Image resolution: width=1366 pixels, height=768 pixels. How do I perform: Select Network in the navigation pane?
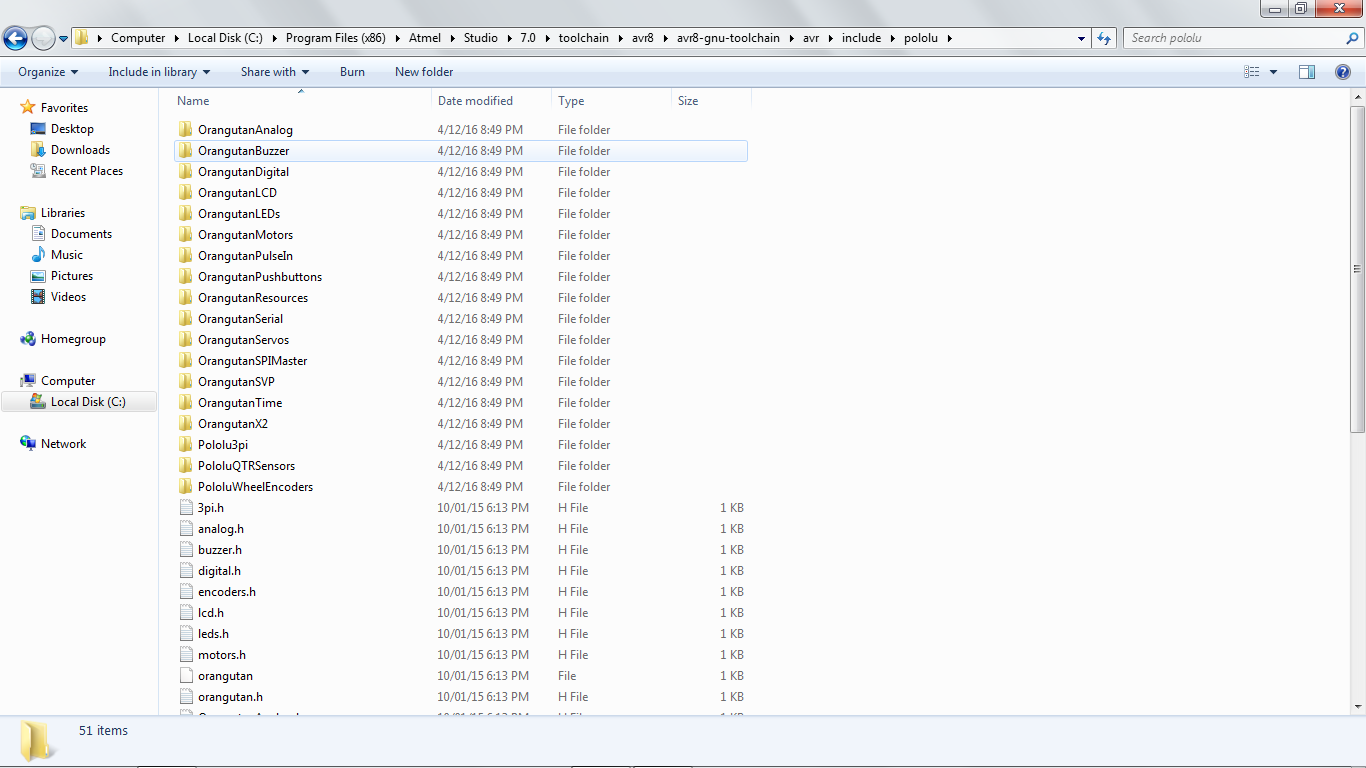point(63,444)
